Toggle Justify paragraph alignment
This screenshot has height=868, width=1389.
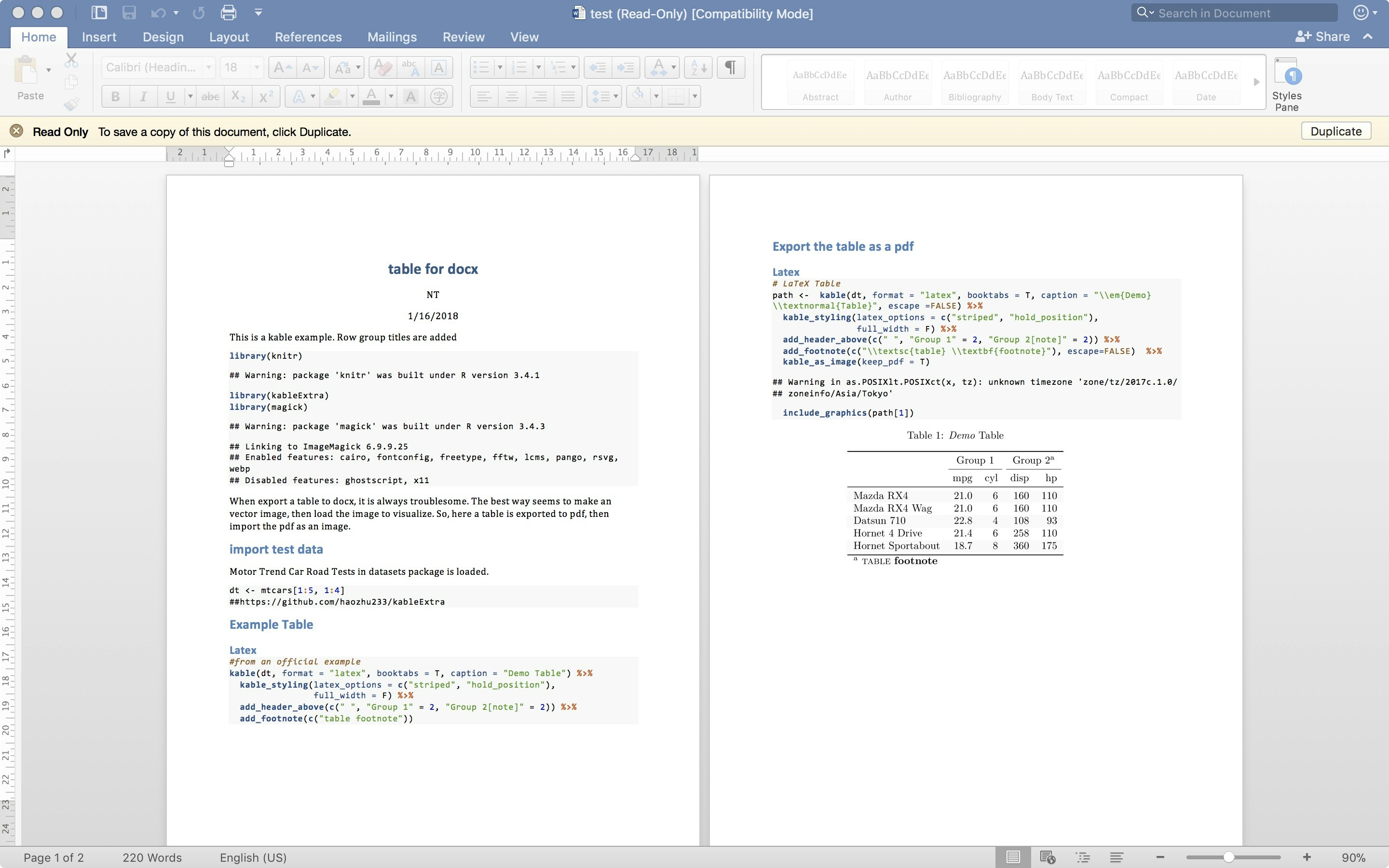coord(568,96)
